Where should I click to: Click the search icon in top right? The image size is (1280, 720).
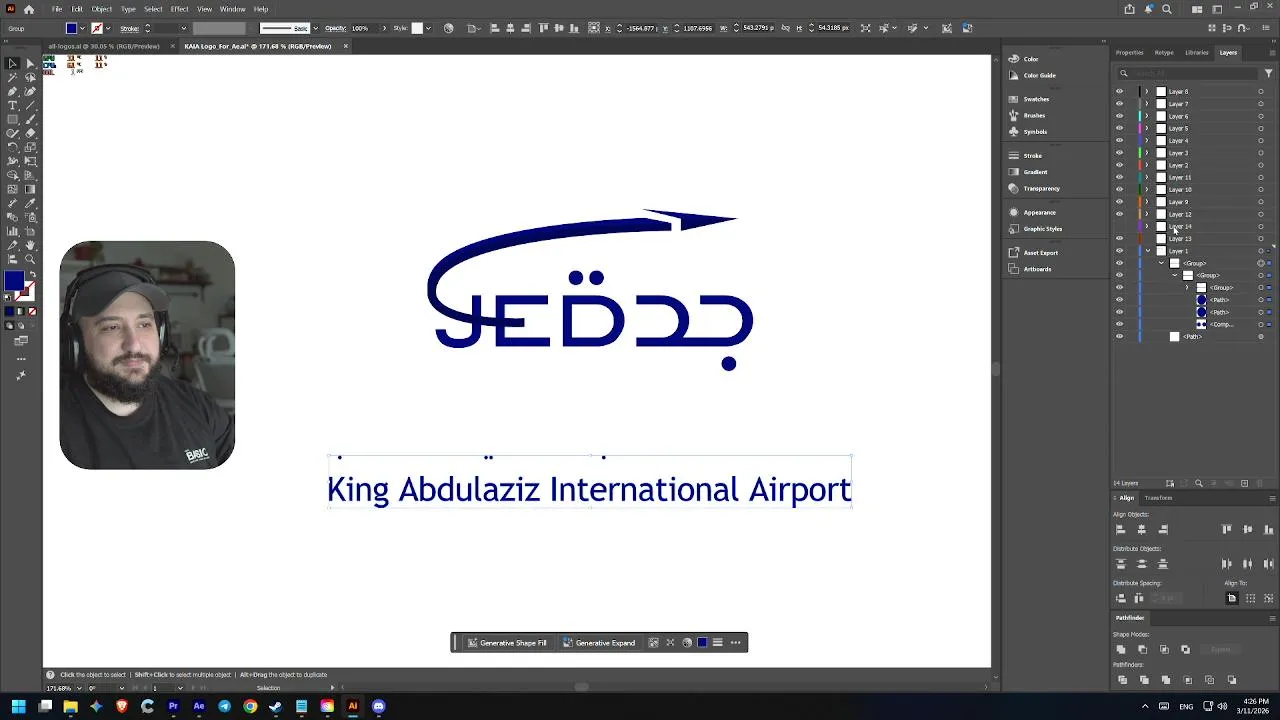coord(1167,9)
